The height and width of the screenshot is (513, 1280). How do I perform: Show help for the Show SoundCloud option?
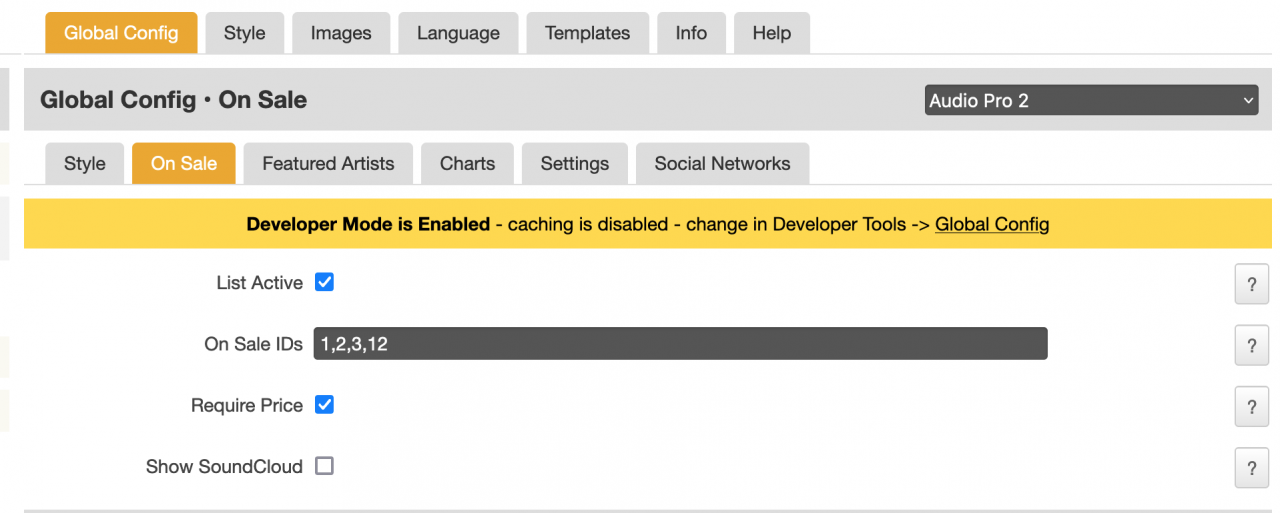coord(1251,468)
